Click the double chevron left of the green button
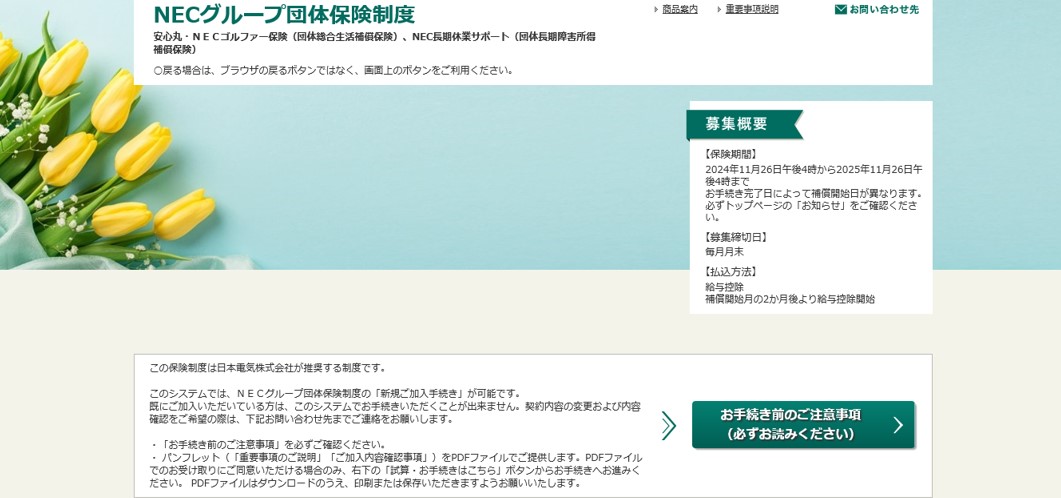Viewport: 1061px width, 498px height. pos(668,425)
